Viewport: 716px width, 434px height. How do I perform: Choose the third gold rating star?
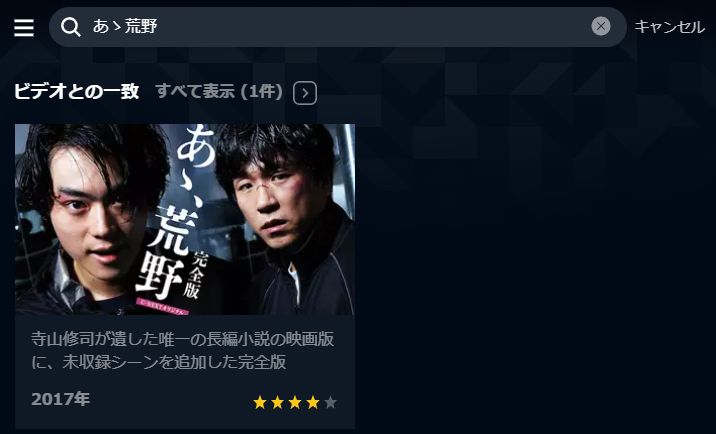pos(295,402)
